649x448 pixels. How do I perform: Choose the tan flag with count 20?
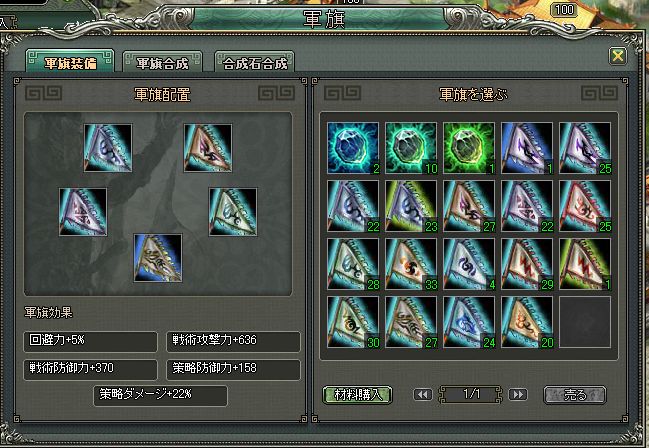point(527,322)
